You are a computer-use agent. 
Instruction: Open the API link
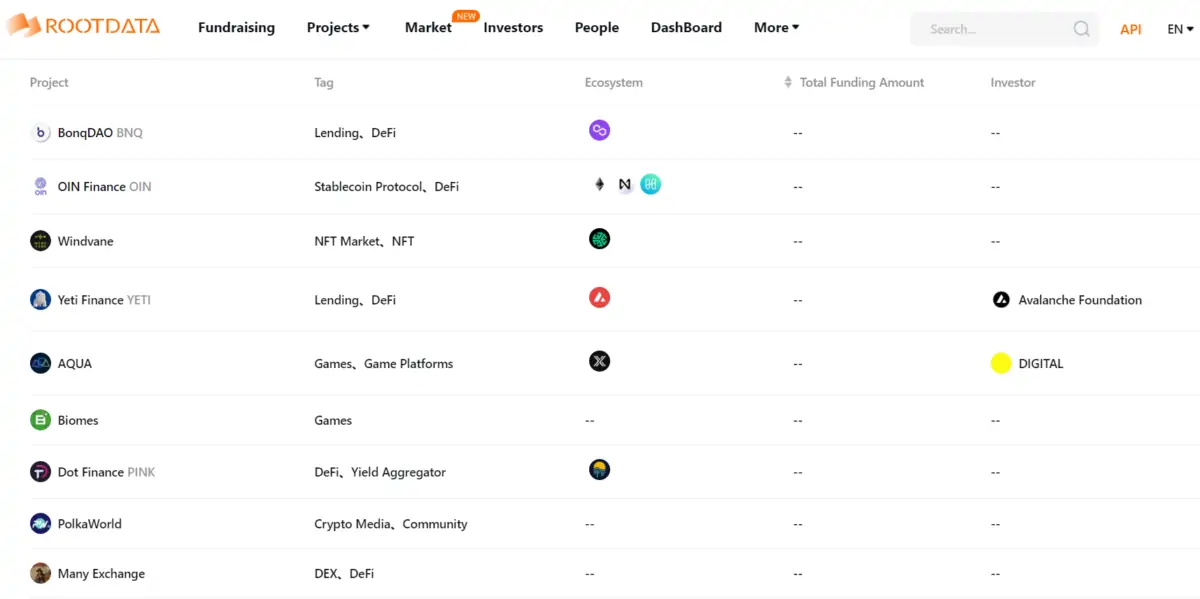[x=1131, y=29]
